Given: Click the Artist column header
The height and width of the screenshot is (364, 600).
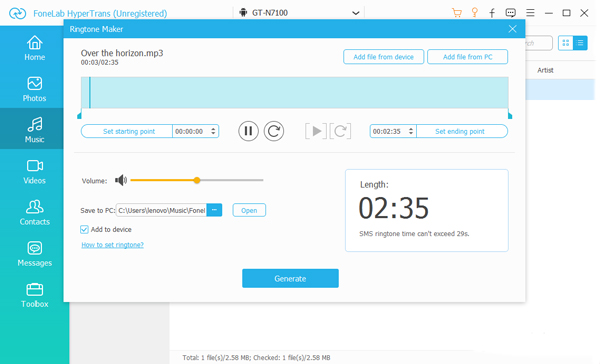Looking at the screenshot, I should (545, 70).
